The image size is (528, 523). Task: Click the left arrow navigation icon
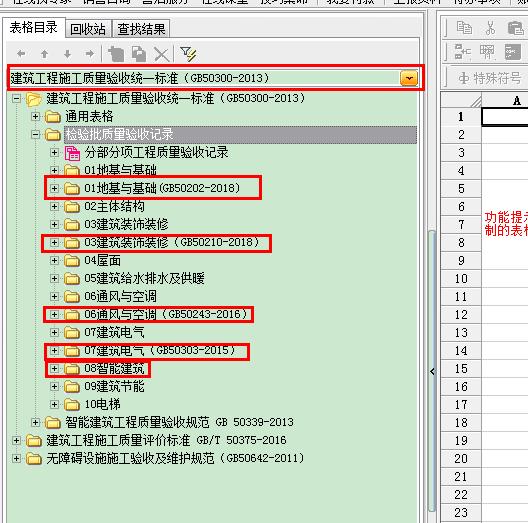21,53
